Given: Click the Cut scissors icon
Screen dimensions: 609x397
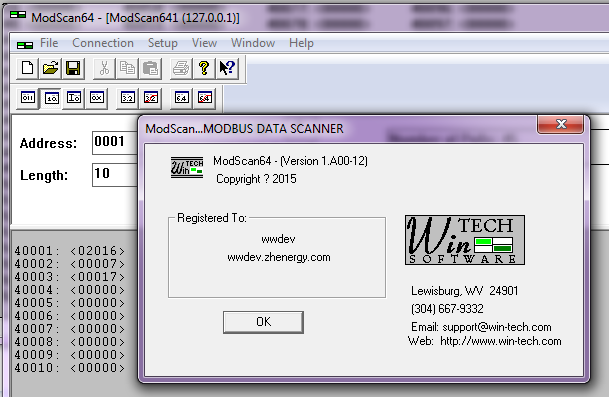Looking at the screenshot, I should [x=104, y=68].
